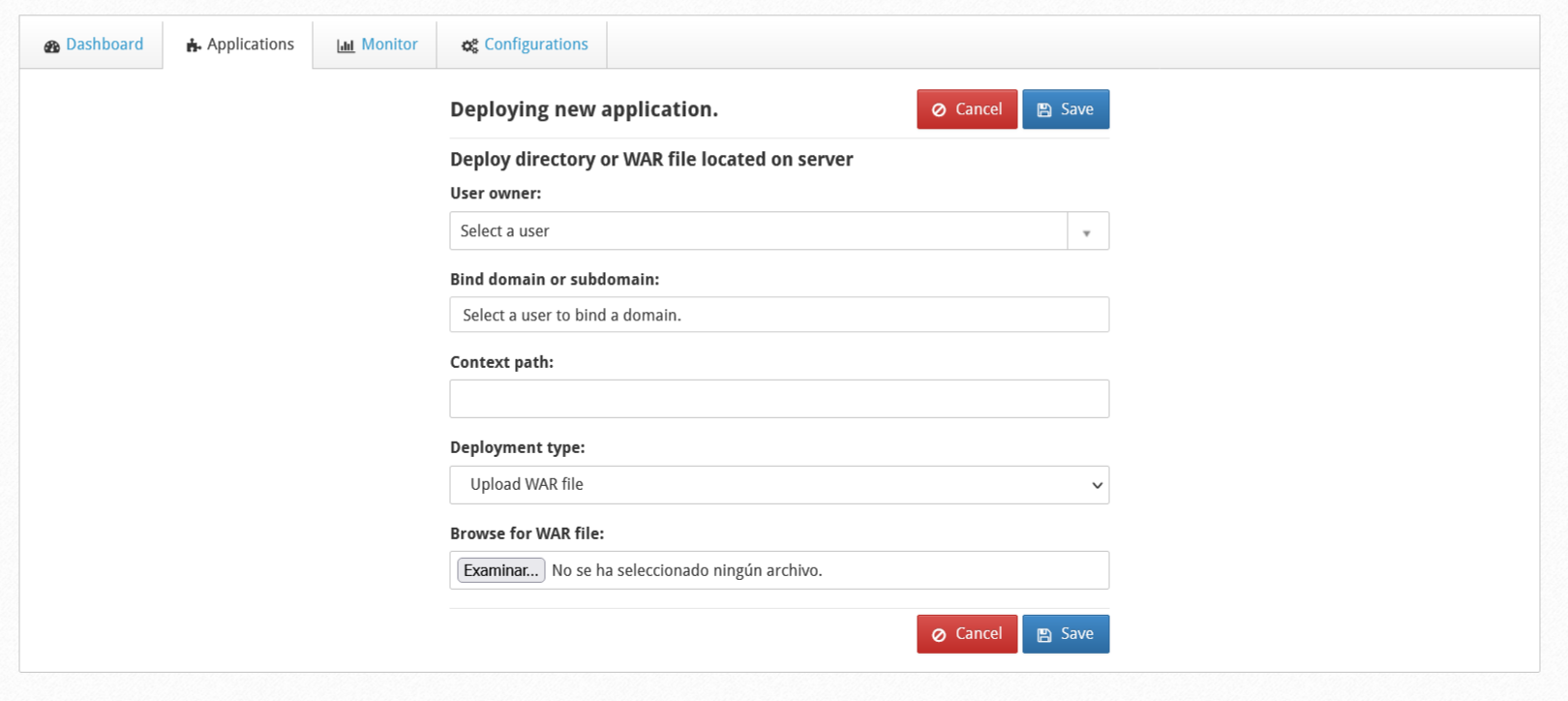Click the top Cancel button
Image resolution: width=1568 pixels, height=701 pixels.
pos(967,109)
